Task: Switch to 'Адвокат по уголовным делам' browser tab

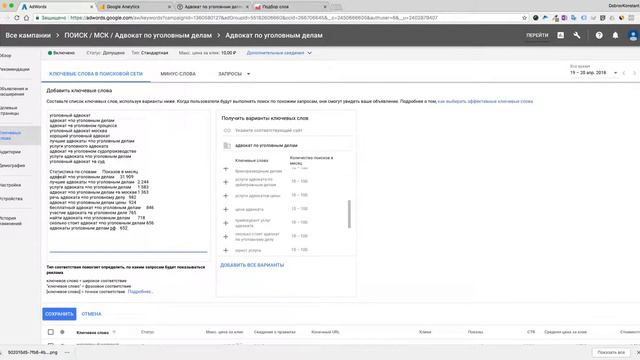Action: click(x=212, y=7)
